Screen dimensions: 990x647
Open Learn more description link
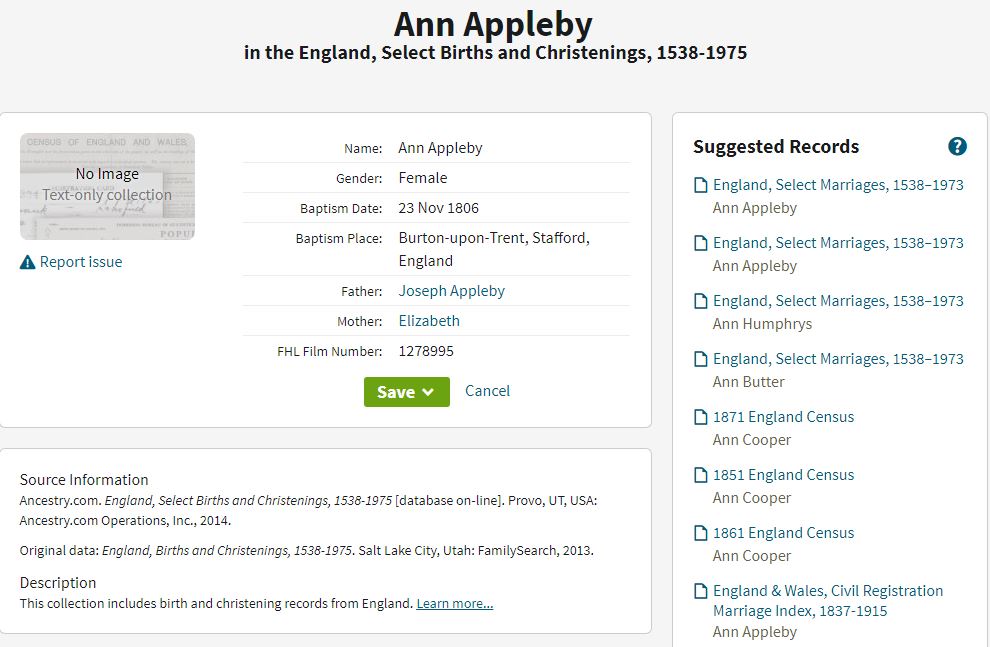(455, 603)
